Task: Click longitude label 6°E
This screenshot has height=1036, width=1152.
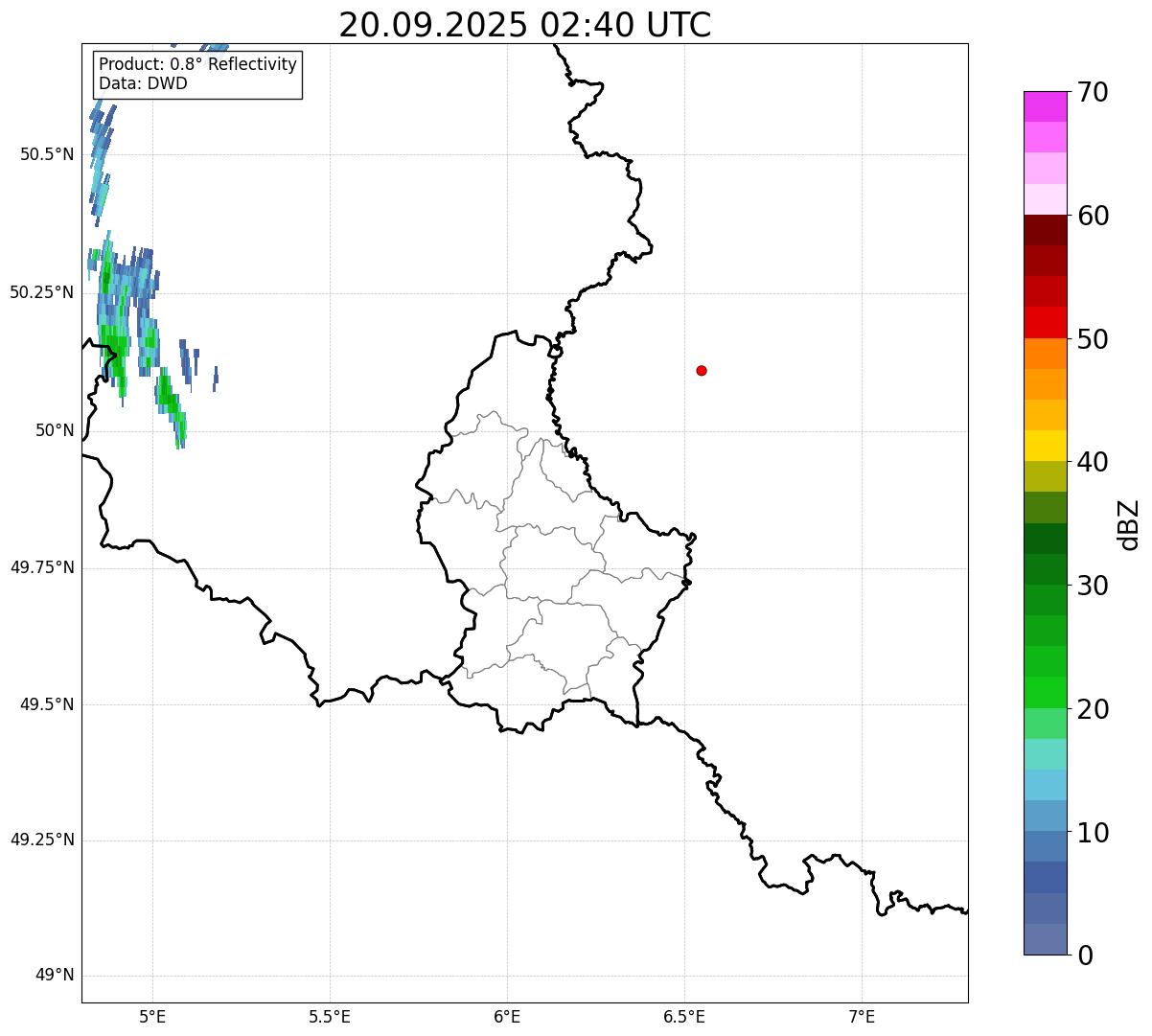Action: point(507,1017)
